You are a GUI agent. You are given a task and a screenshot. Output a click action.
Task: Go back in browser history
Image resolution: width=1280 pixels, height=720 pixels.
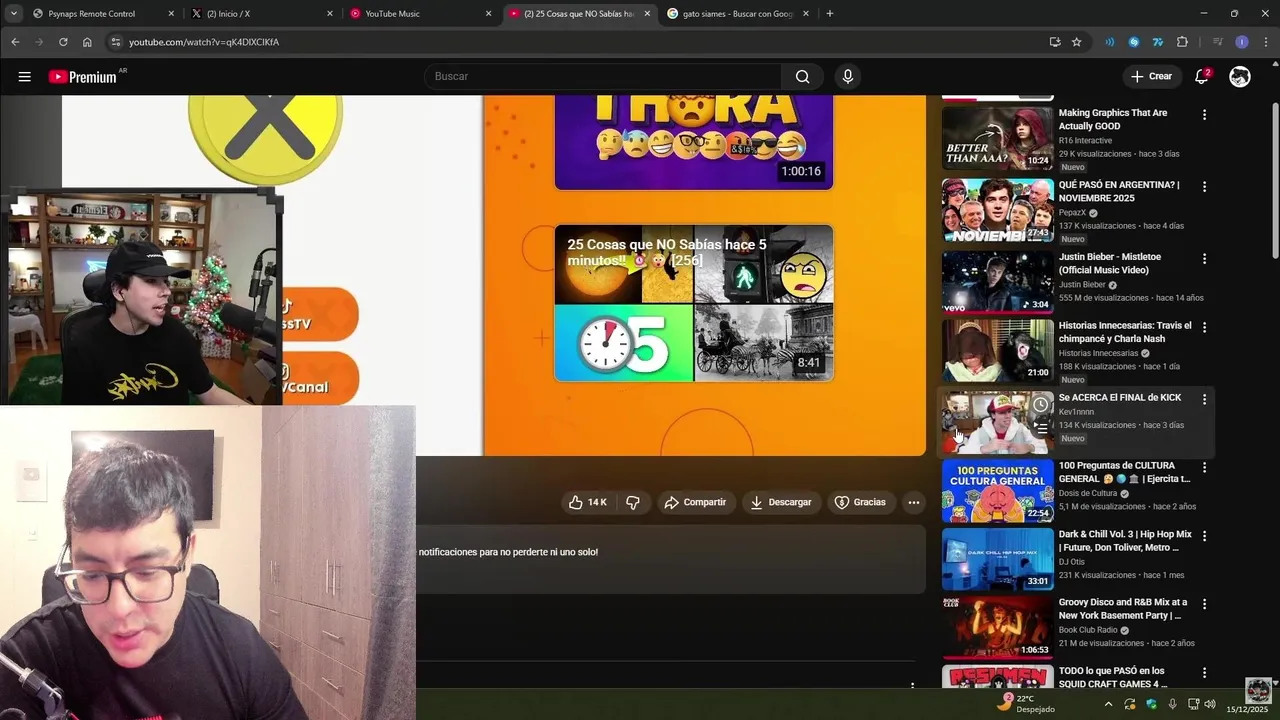[15, 42]
